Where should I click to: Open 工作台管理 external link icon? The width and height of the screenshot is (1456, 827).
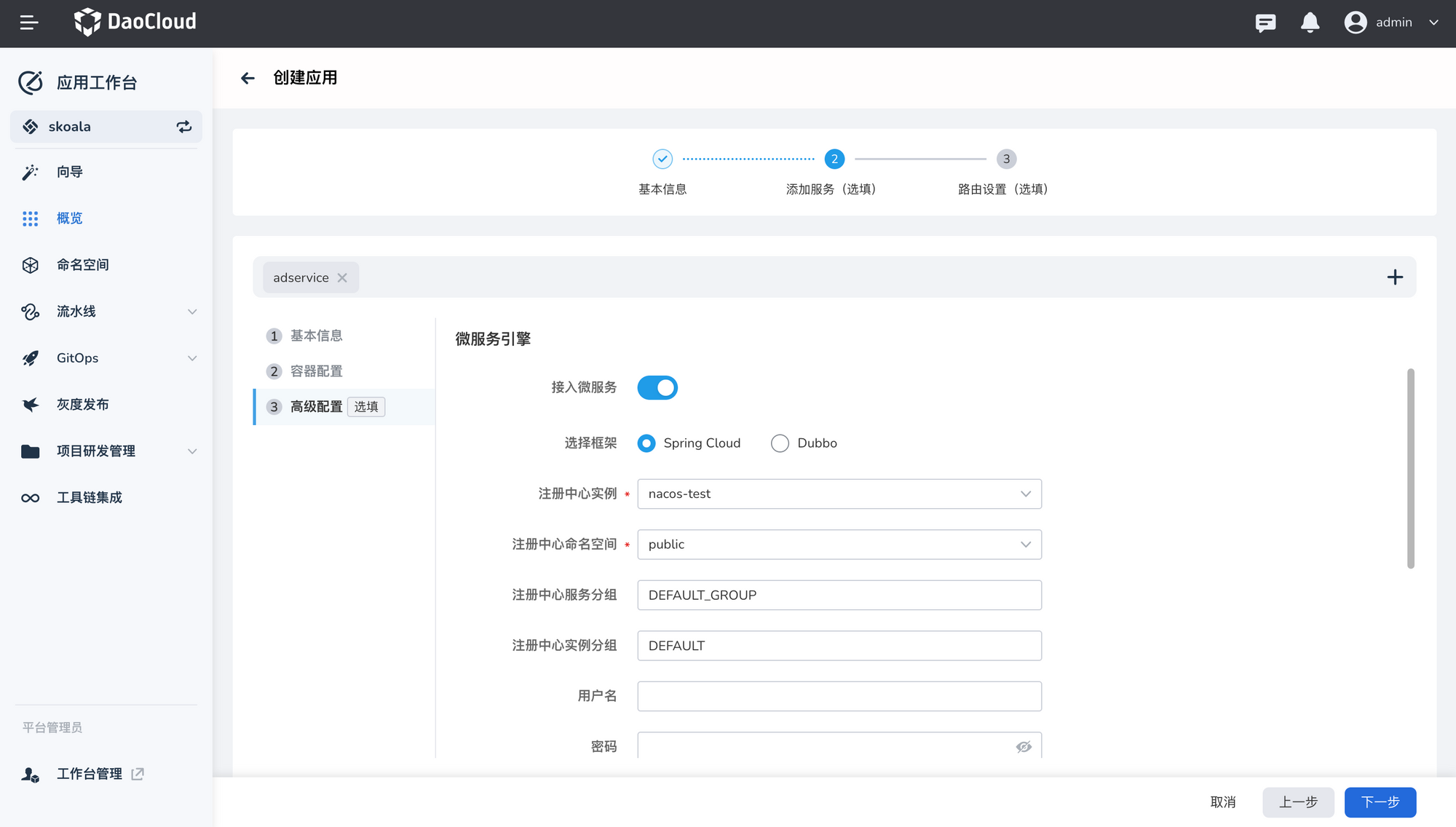[x=138, y=774]
